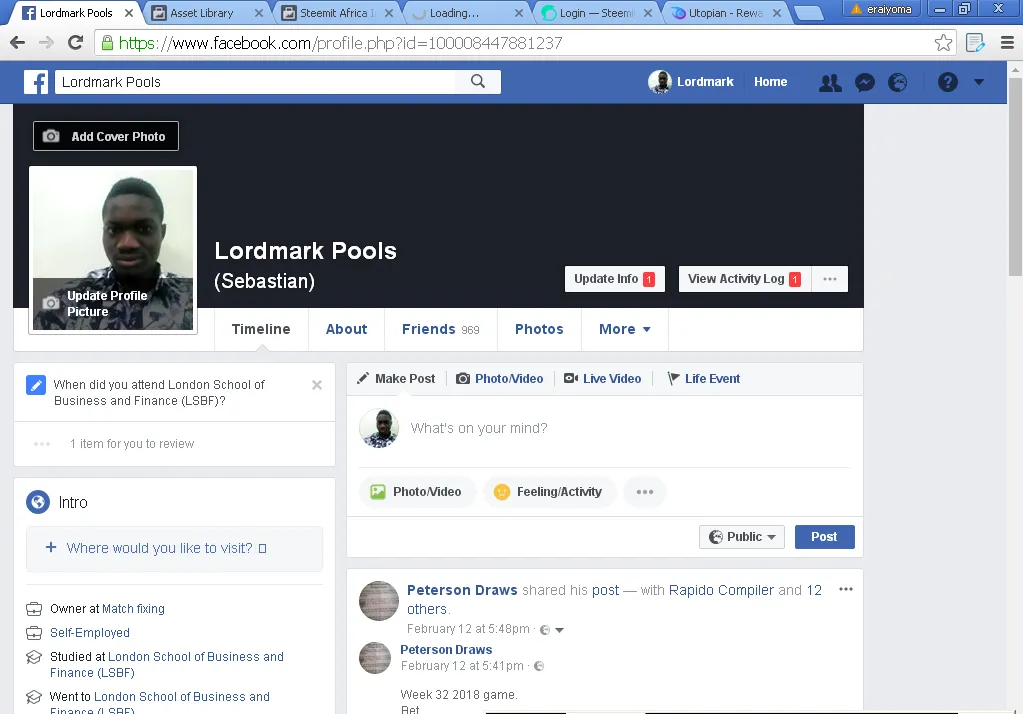
Task: Close the Login — Steemit browser tab
Action: tap(648, 12)
